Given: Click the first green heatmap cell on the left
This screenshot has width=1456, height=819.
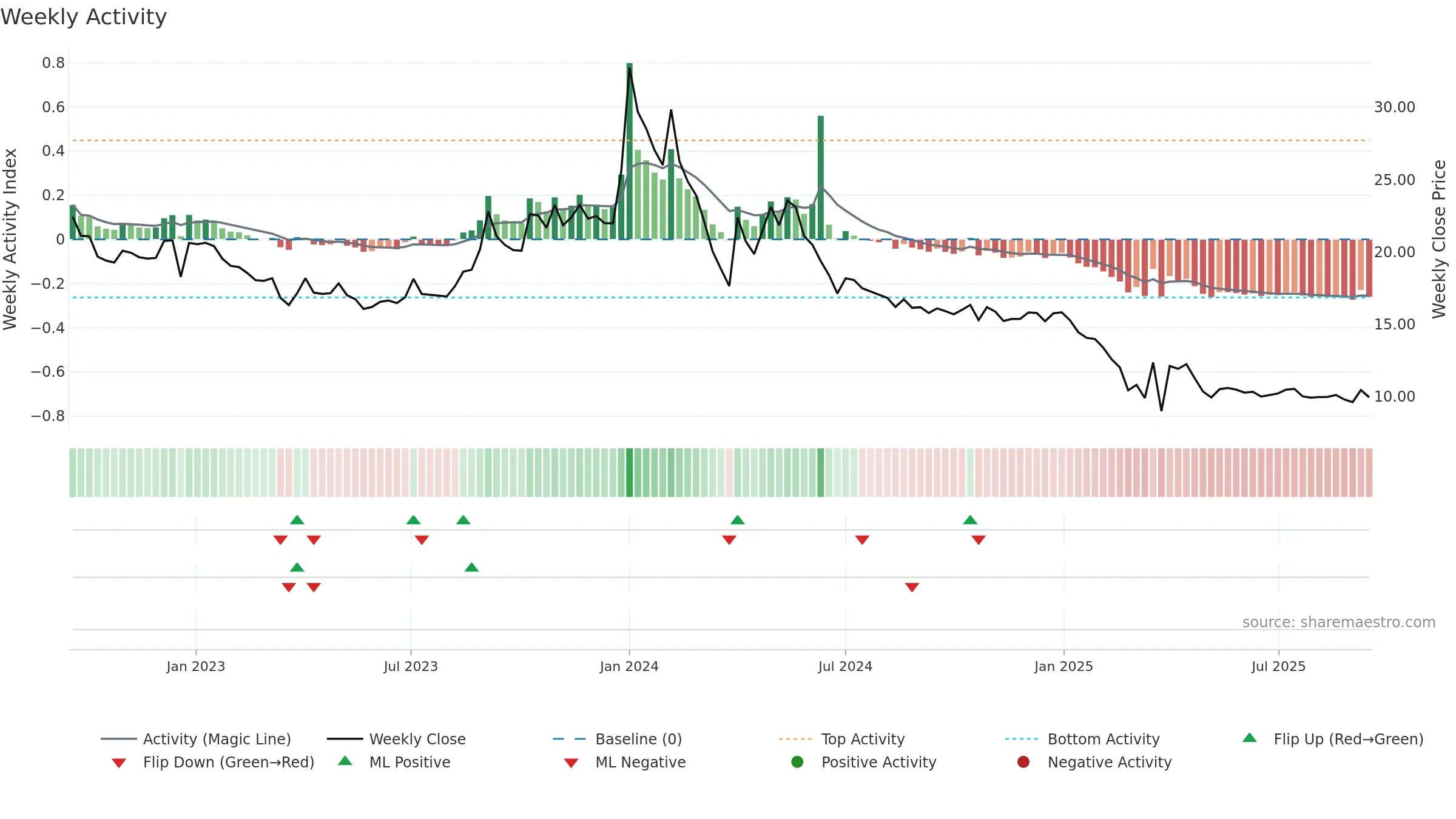Looking at the screenshot, I should [73, 473].
